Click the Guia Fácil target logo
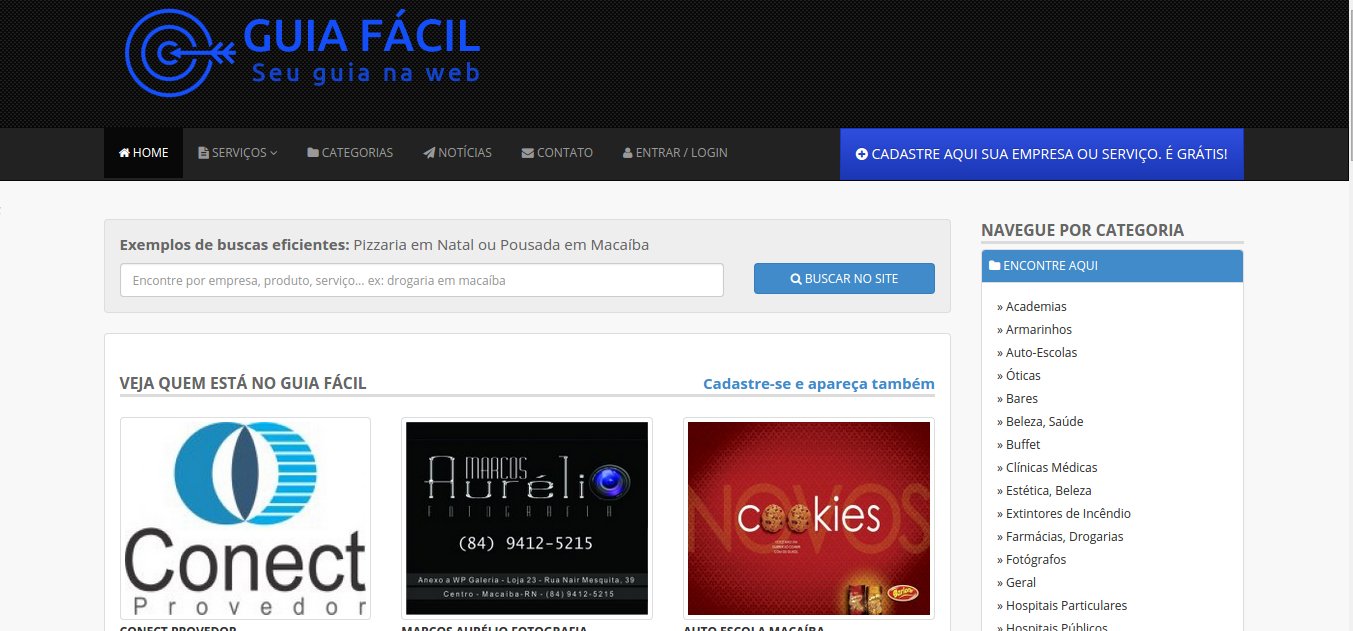 point(302,52)
